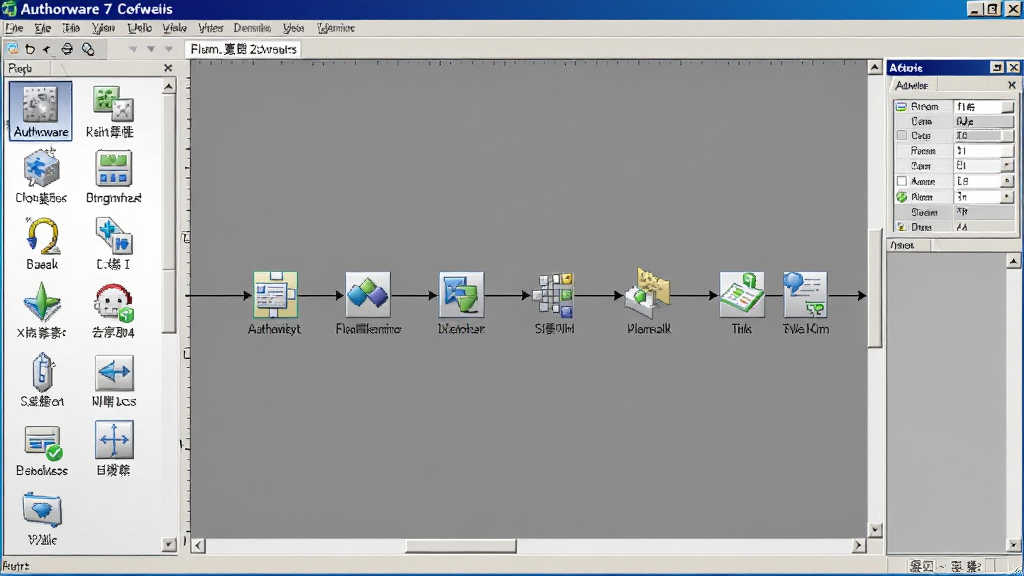Screen dimensions: 1024x576
Task: Click the last greyed toolbar down-arrow
Action: pos(168,49)
